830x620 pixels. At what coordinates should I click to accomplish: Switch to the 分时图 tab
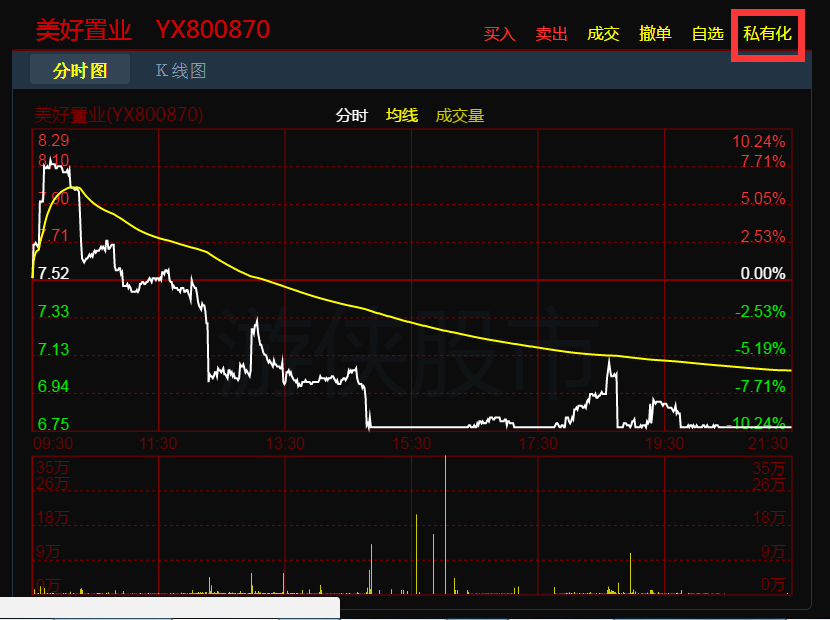click(80, 71)
